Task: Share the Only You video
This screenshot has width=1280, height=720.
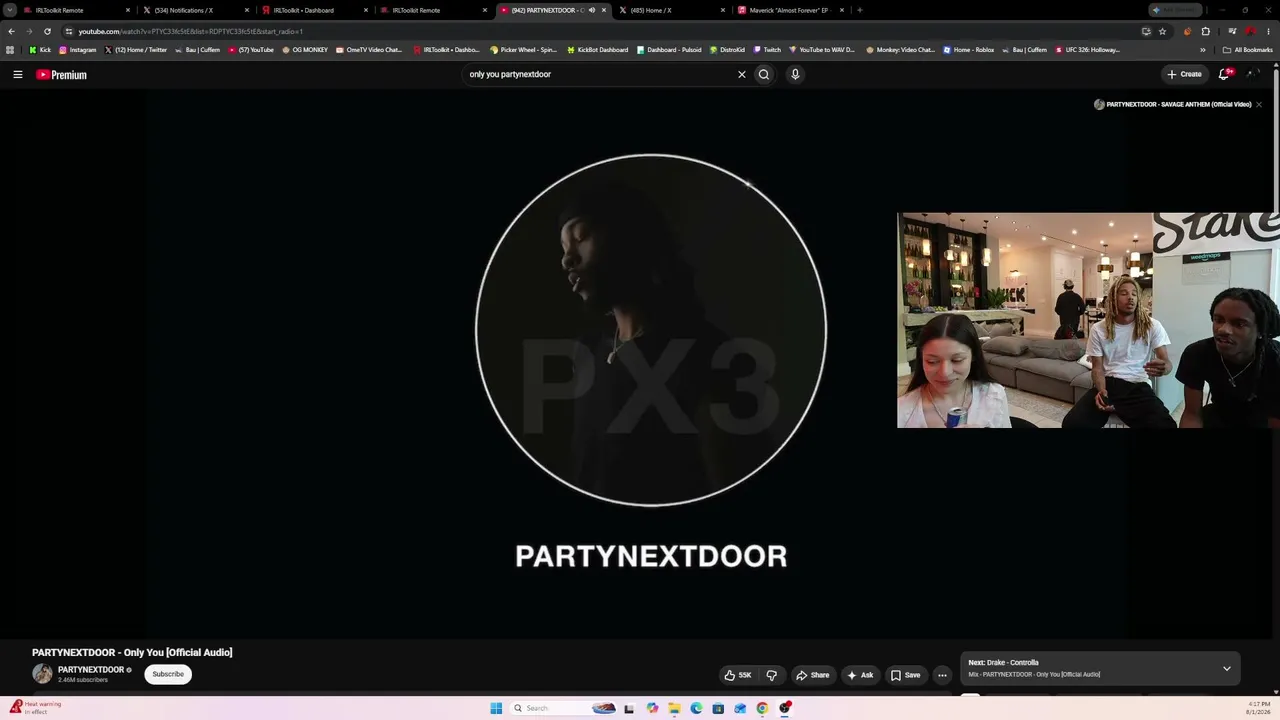Action: [812, 675]
